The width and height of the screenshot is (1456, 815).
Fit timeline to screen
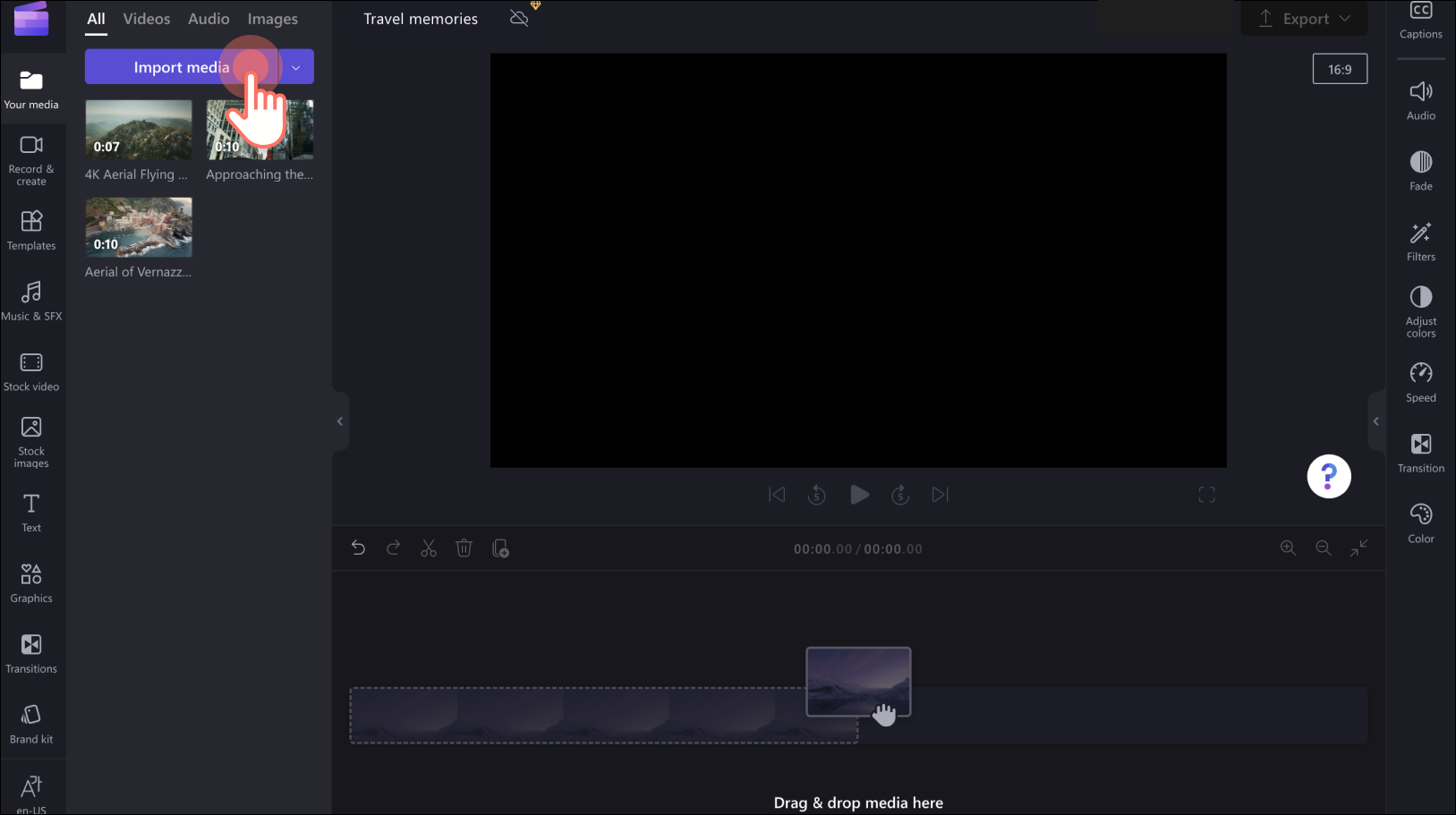pyautogui.click(x=1359, y=548)
